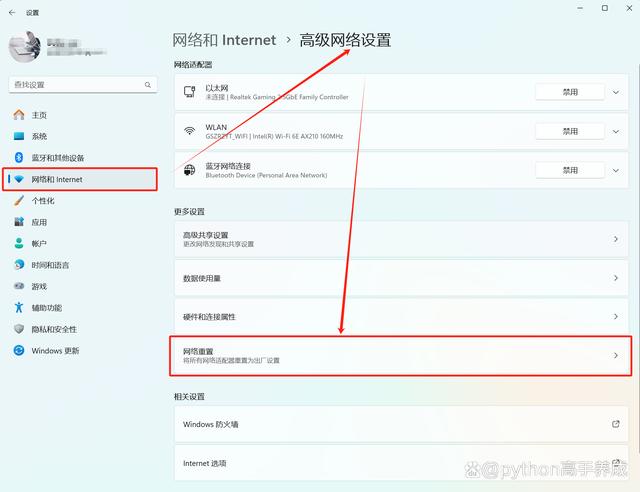Disable 蓝牙网络连接 with 禁用 button
The image size is (640, 492).
(x=570, y=170)
